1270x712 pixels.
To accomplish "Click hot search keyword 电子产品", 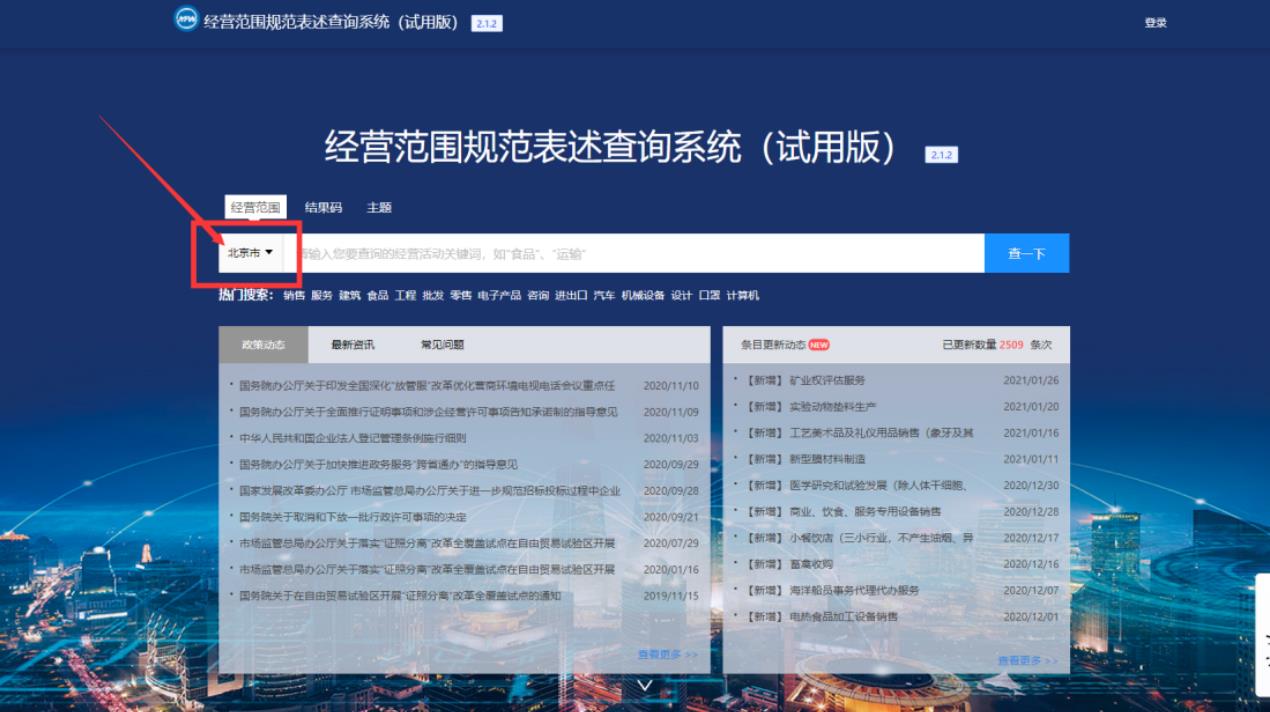I will pos(499,296).
